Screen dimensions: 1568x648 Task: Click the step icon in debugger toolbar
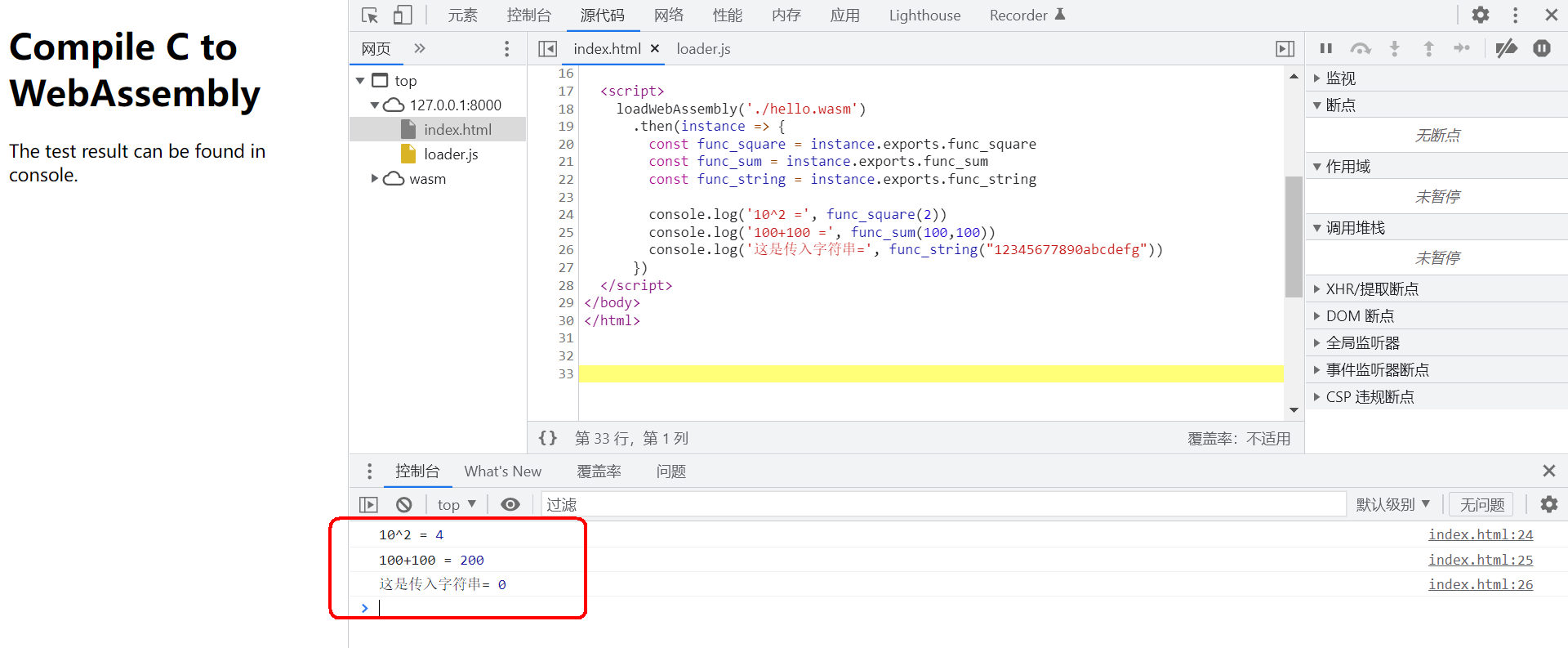coord(1462,49)
